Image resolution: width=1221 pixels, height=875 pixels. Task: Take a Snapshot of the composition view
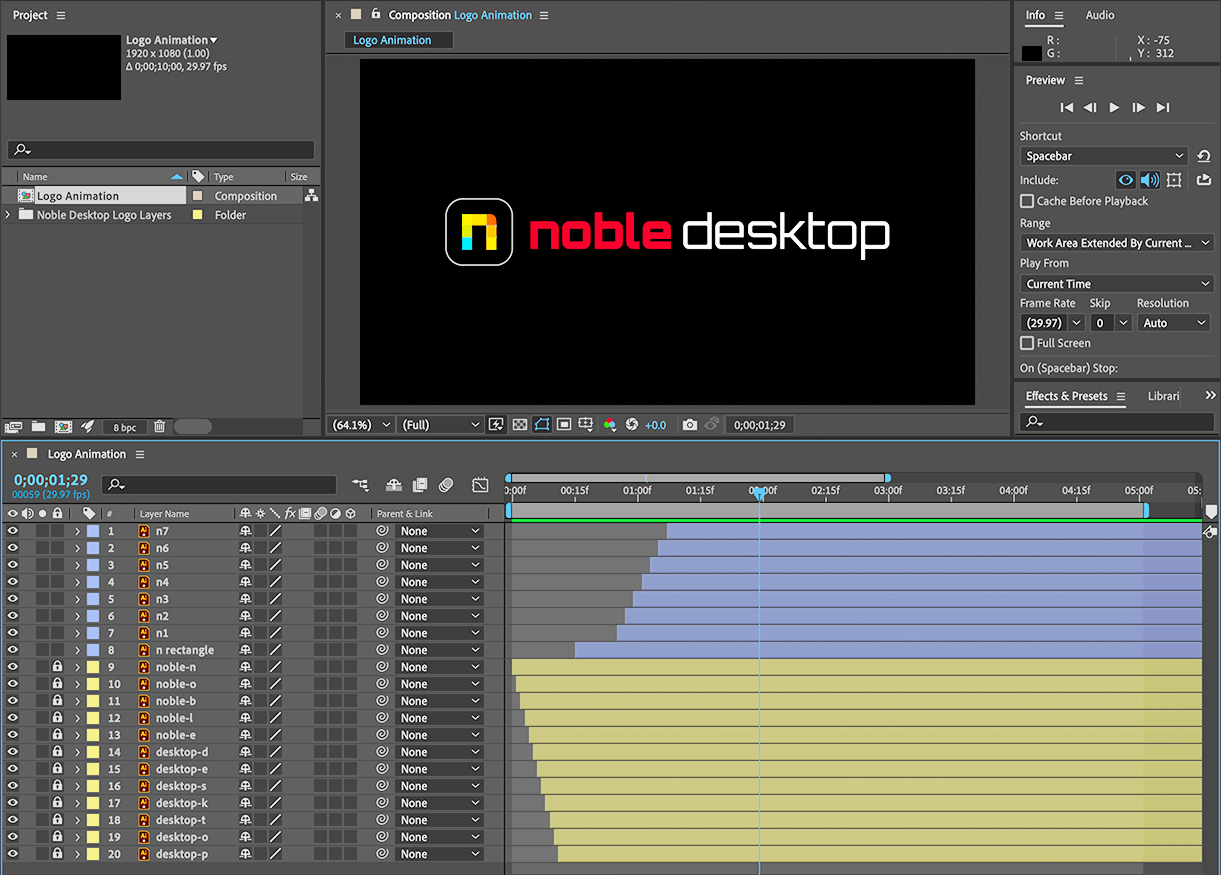(690, 424)
